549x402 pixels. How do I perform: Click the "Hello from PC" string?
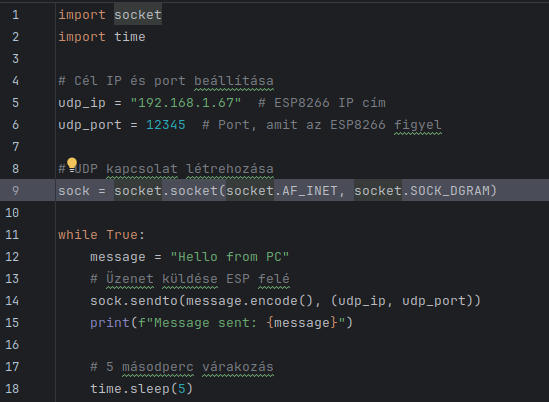[x=230, y=257]
